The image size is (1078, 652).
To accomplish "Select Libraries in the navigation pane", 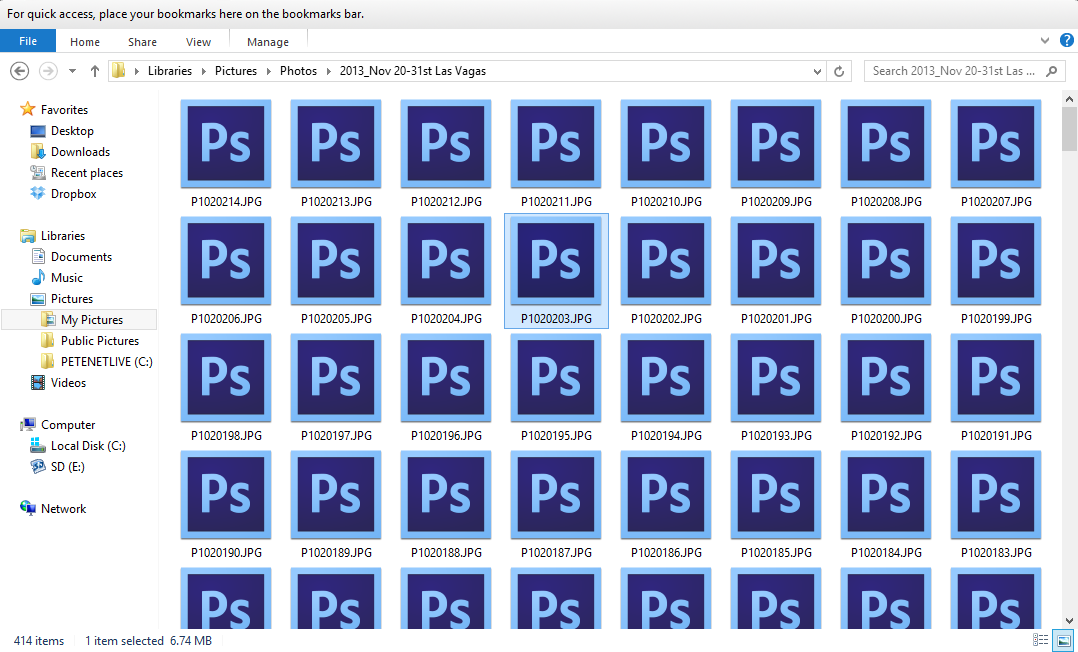I will 63,236.
